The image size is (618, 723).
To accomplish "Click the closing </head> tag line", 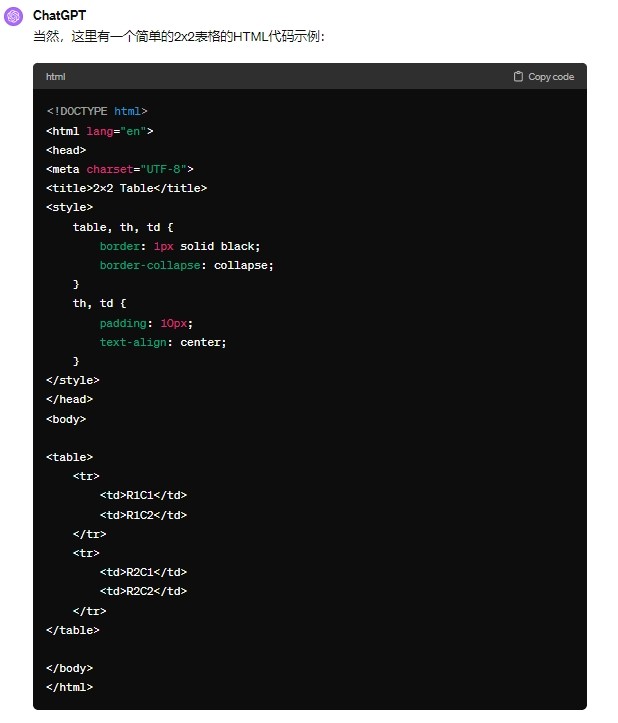I will point(70,399).
